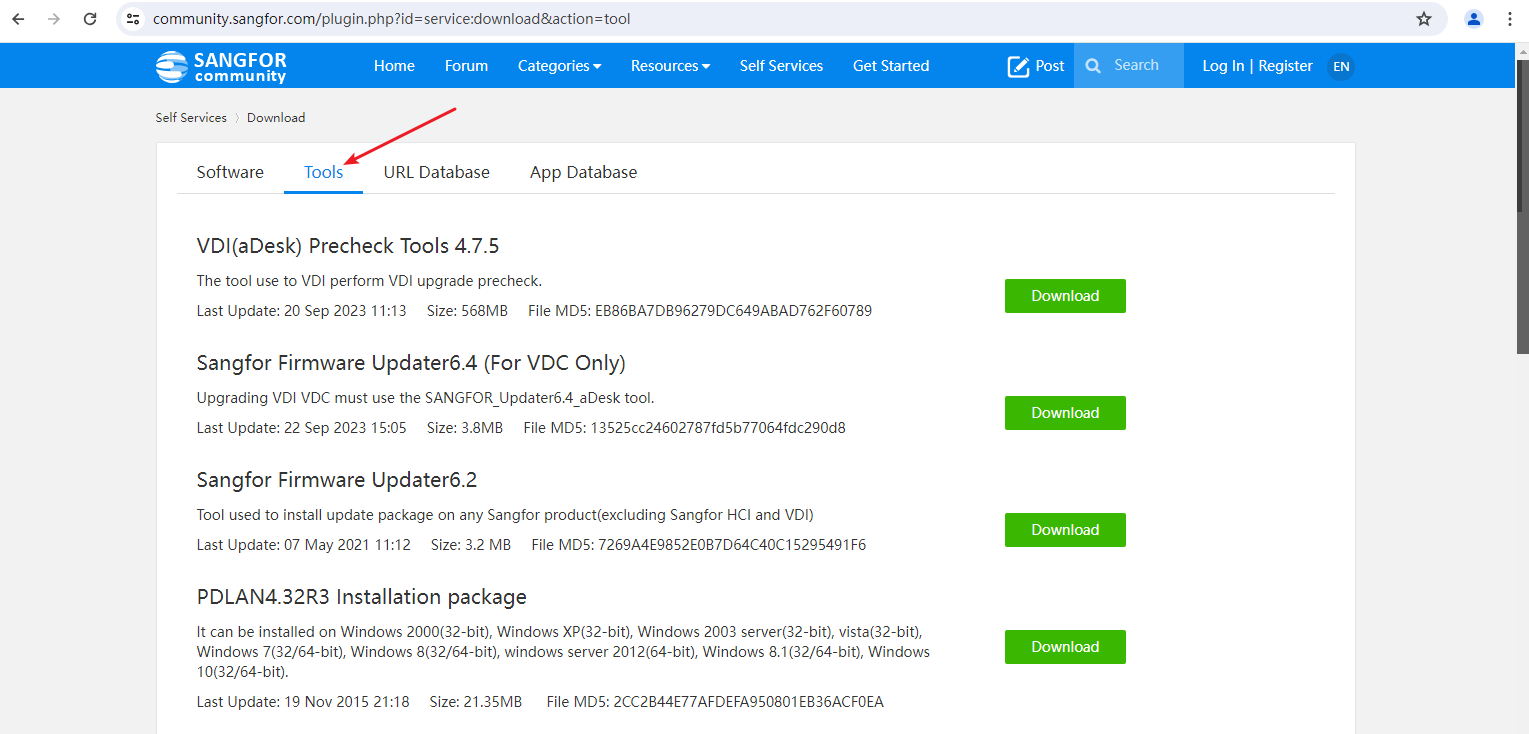Viewport: 1529px width, 734px height.
Task: Download VDI(aDesk) Precheck Tools 4.7.5
Action: pyautogui.click(x=1065, y=296)
